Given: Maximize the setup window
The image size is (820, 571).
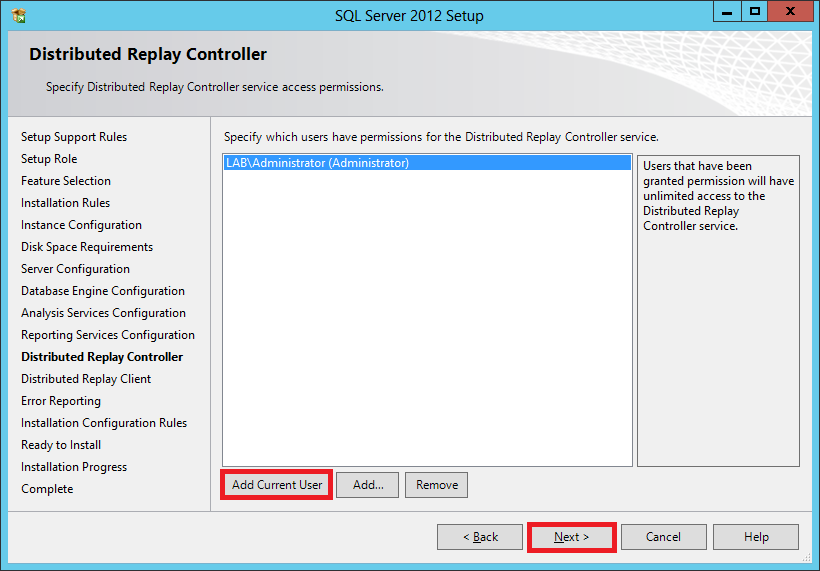Looking at the screenshot, I should coord(754,12).
